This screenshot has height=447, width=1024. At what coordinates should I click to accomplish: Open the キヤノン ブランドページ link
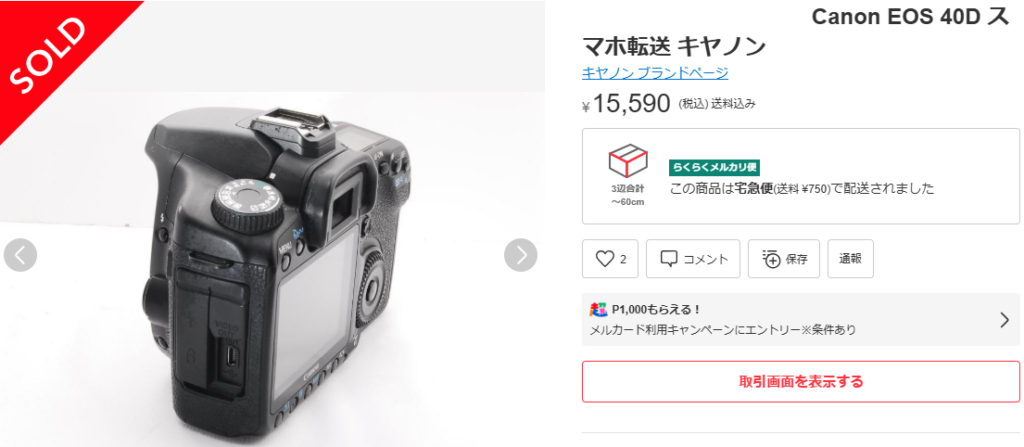655,73
